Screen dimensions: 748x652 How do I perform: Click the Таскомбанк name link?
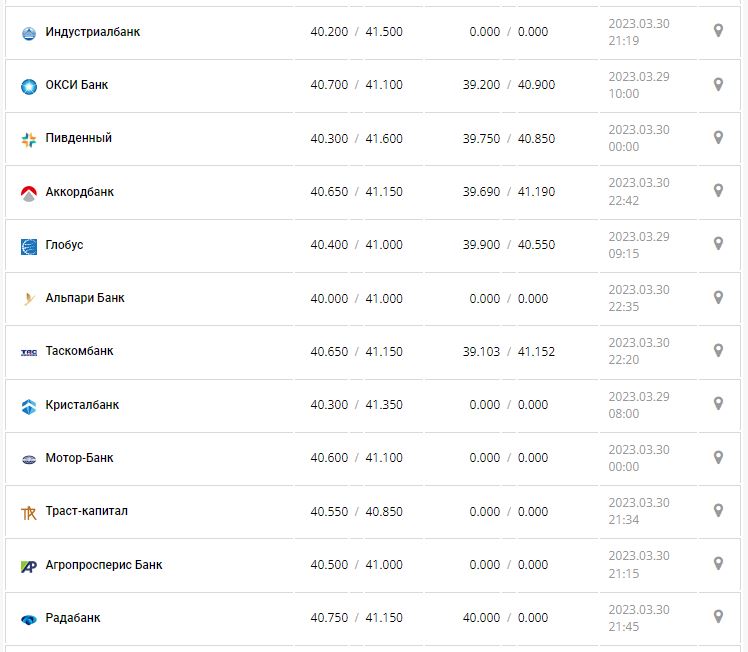tap(80, 351)
